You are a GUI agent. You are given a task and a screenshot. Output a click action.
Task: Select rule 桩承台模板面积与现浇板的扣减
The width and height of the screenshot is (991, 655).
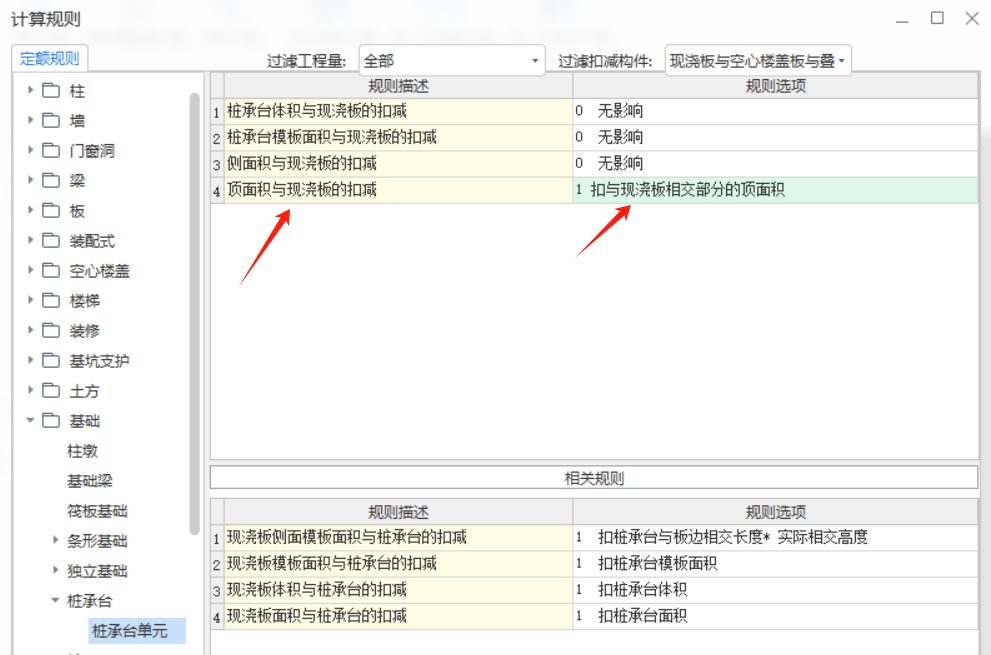[398, 137]
